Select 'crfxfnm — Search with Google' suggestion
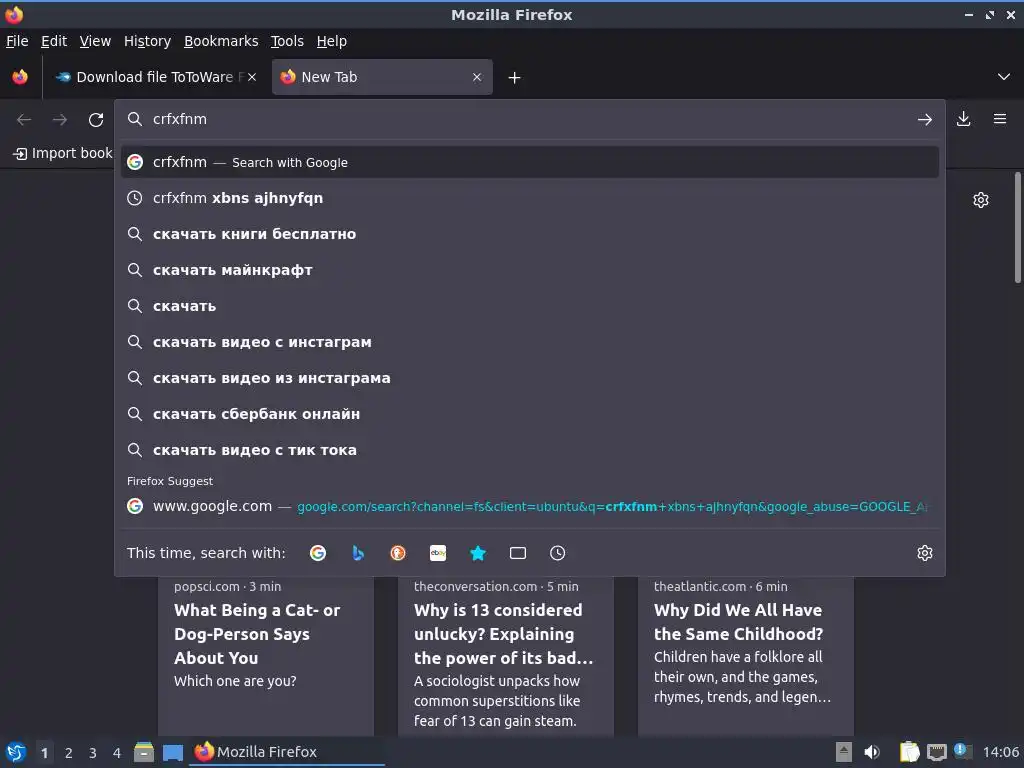 [x=530, y=162]
